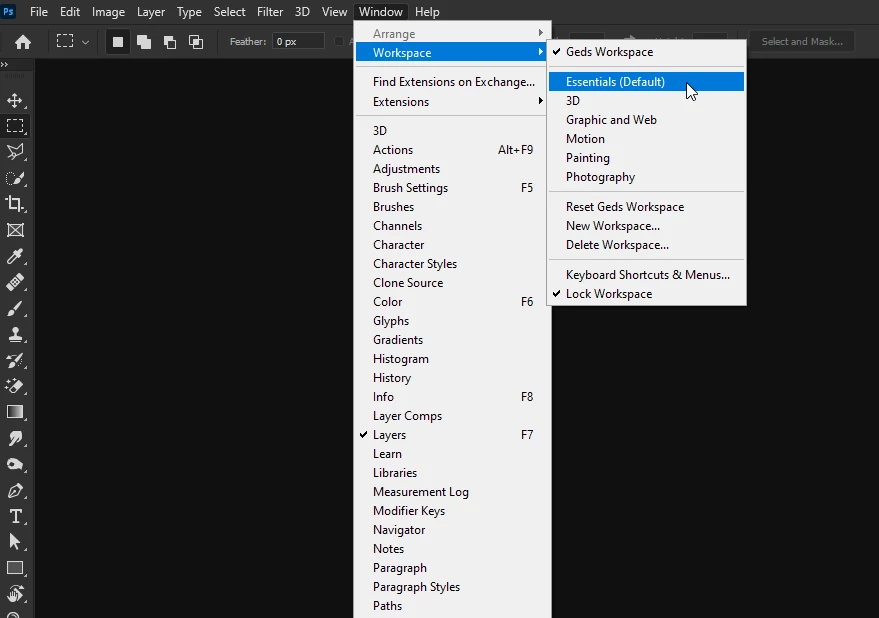Open the marquee tool preset dropdown
This screenshot has height=618, width=879.
(x=85, y=41)
